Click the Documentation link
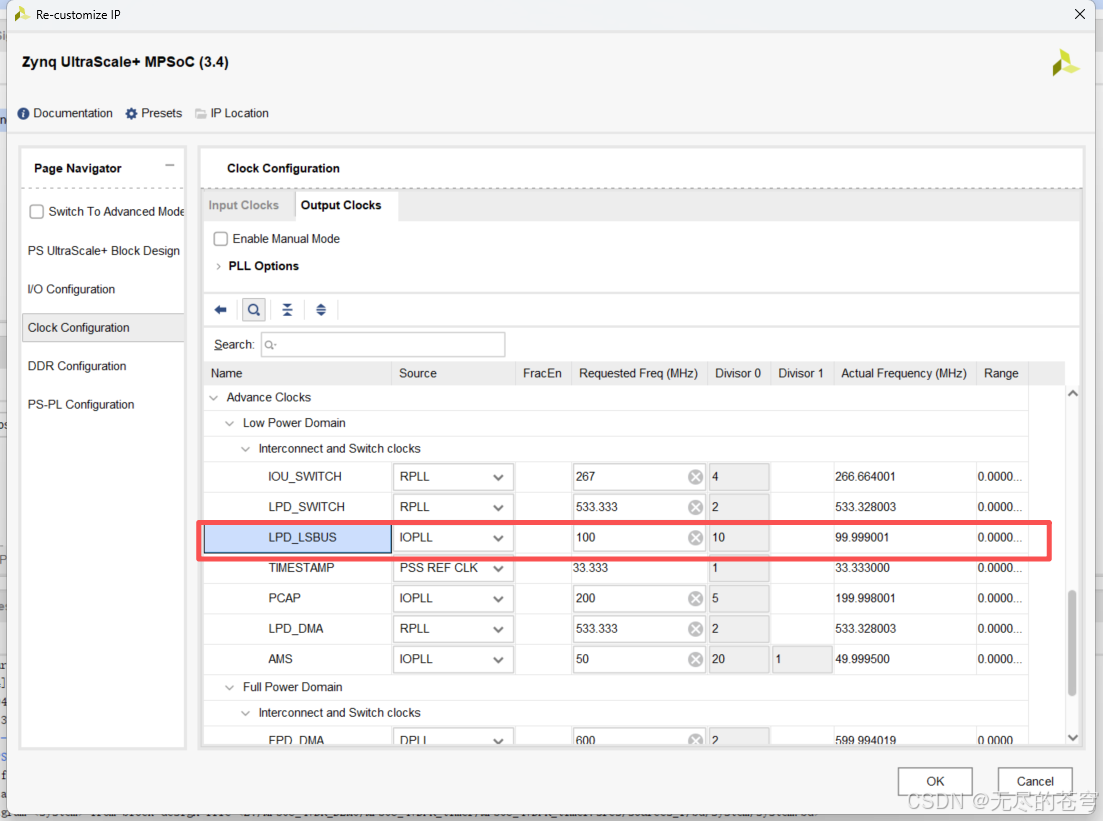The image size is (1103, 821). [72, 113]
